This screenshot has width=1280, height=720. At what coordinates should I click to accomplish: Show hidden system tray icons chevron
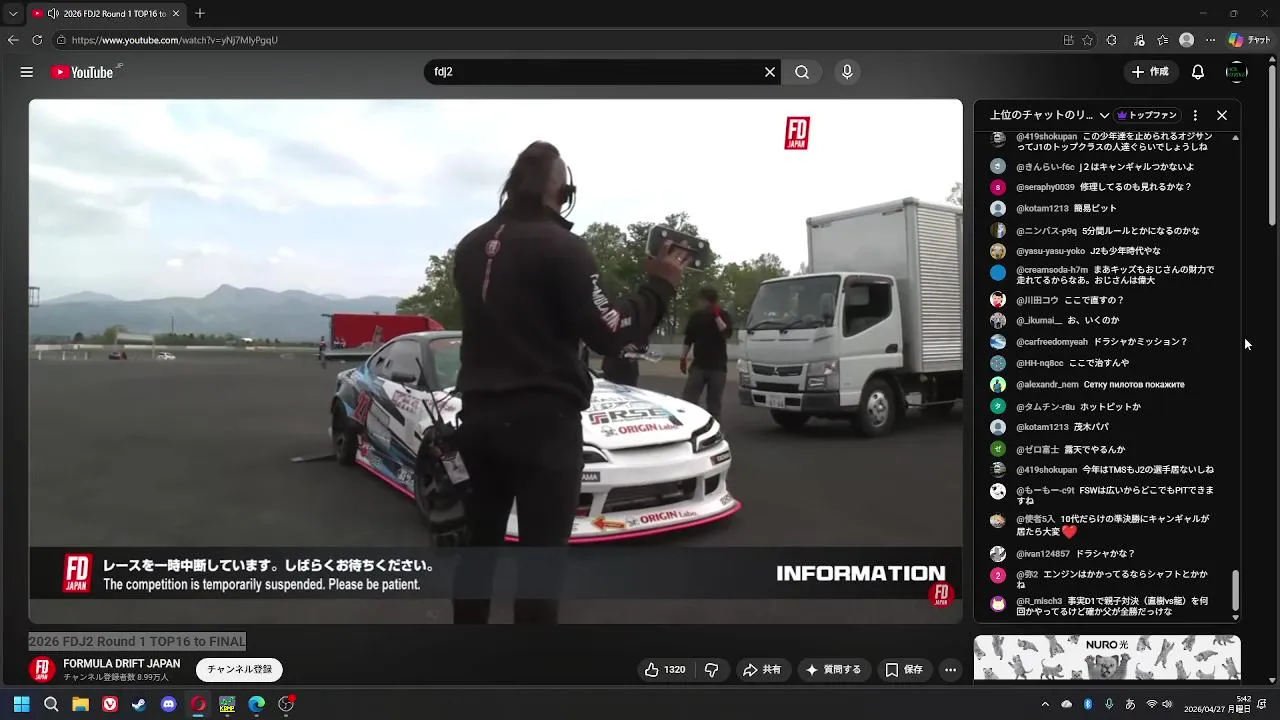point(1045,704)
